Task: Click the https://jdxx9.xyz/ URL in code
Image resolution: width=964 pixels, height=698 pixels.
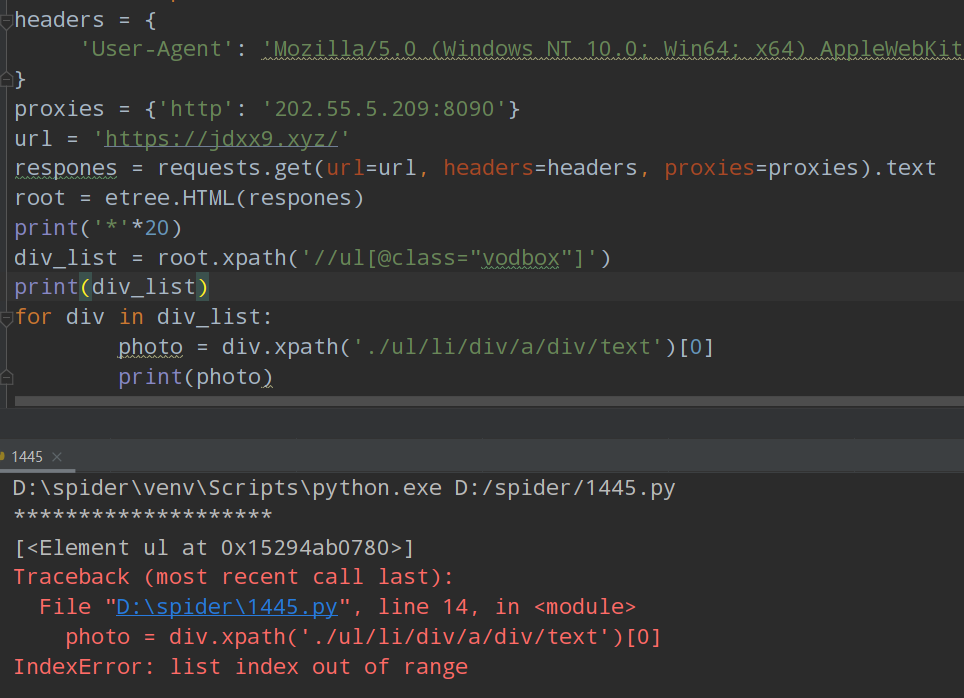Action: (226, 138)
